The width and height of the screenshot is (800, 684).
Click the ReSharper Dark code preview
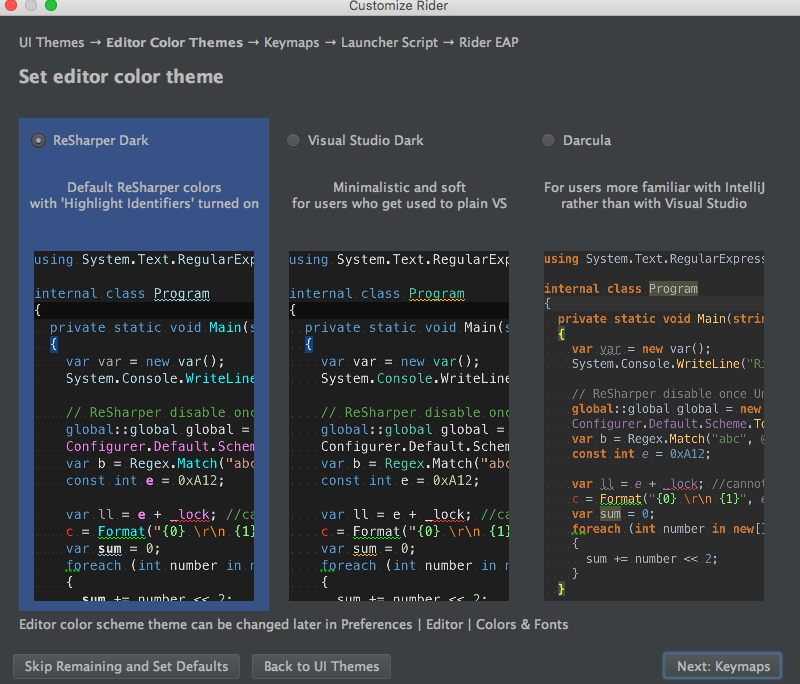click(144, 426)
